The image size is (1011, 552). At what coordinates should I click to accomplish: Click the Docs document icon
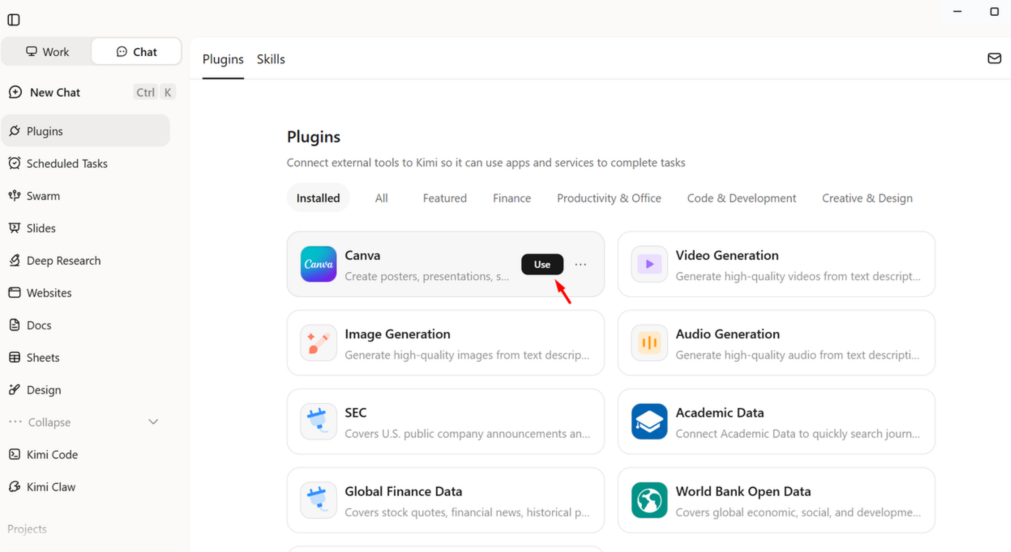click(x=14, y=325)
